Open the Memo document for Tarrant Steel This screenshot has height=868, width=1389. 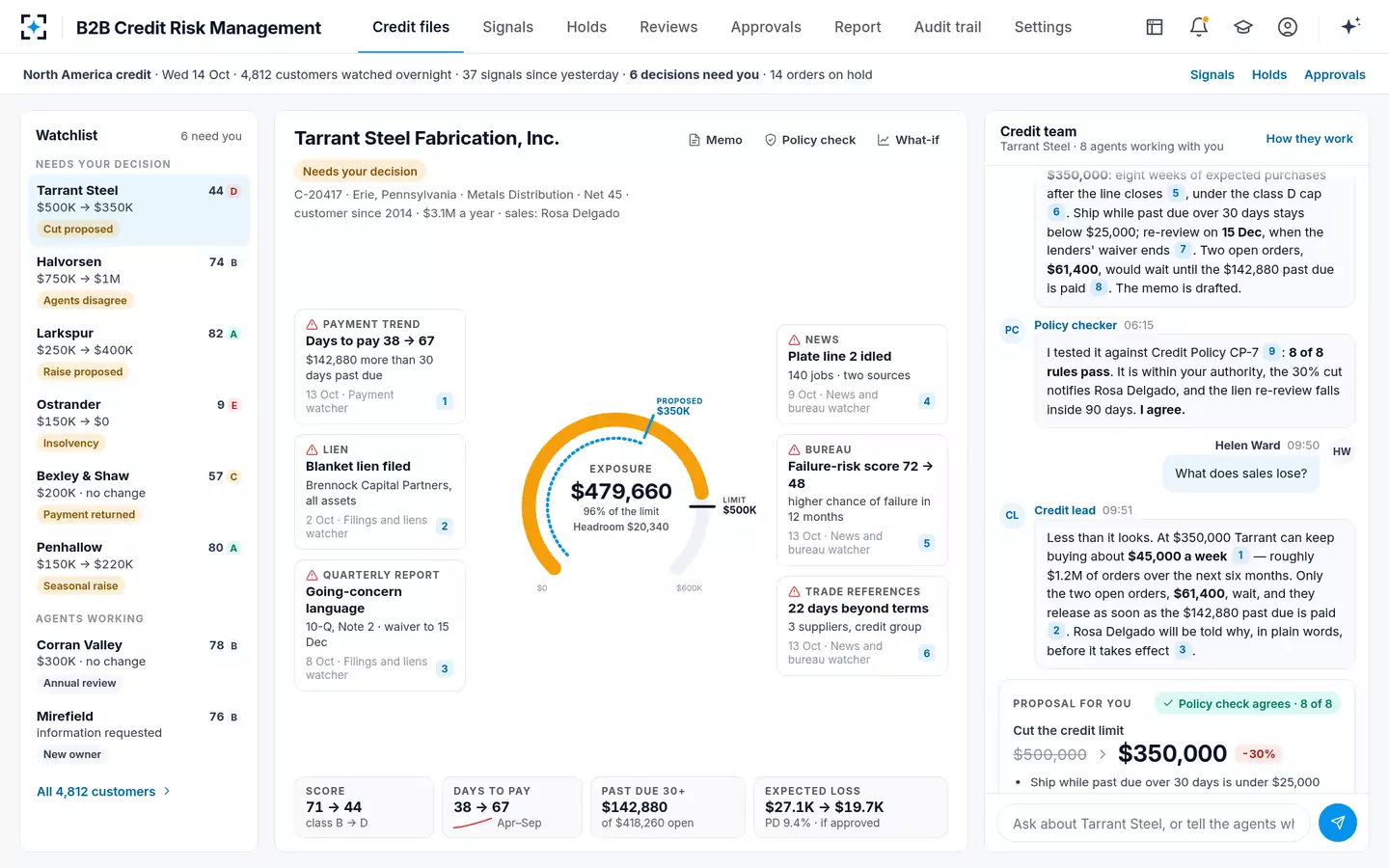coord(715,140)
